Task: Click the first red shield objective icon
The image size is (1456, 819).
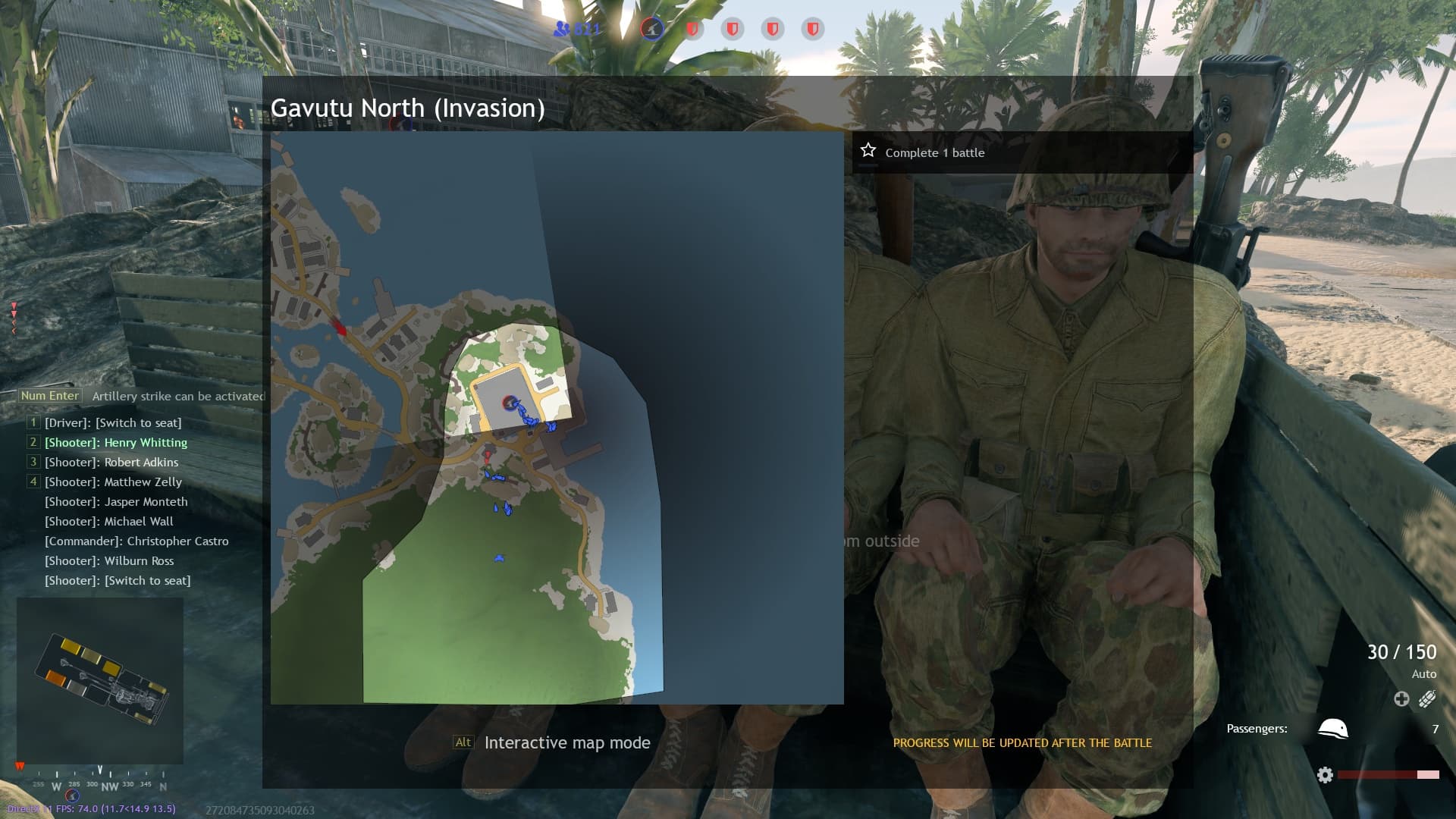Action: (692, 29)
